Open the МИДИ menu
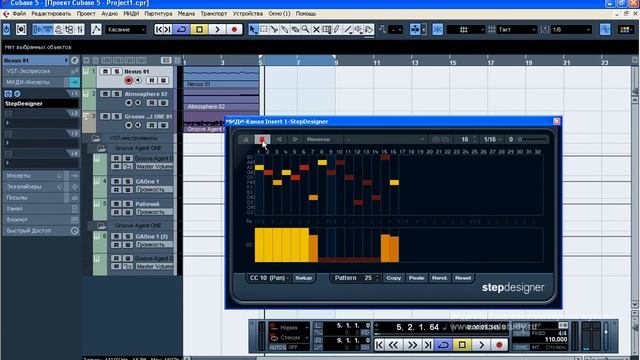Viewport: 640px width, 360px height. click(x=131, y=13)
